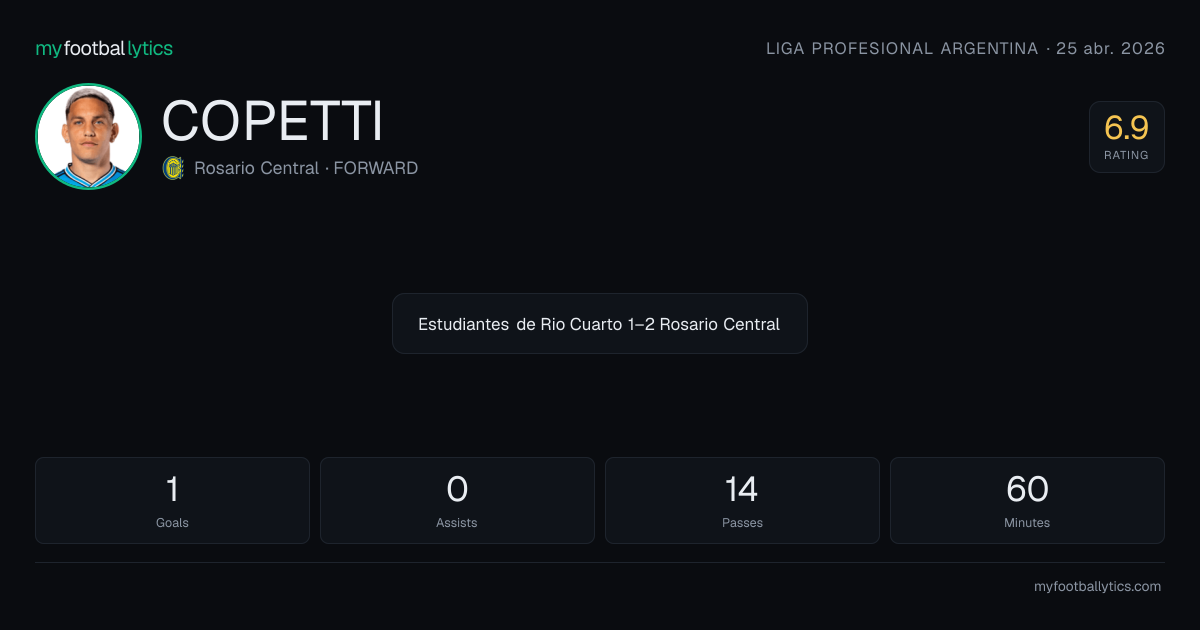Click the Assists stat card

(x=457, y=500)
